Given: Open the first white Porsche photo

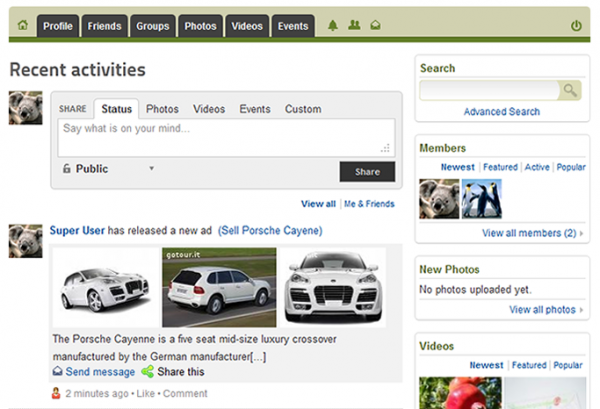Looking at the screenshot, I should (x=106, y=287).
